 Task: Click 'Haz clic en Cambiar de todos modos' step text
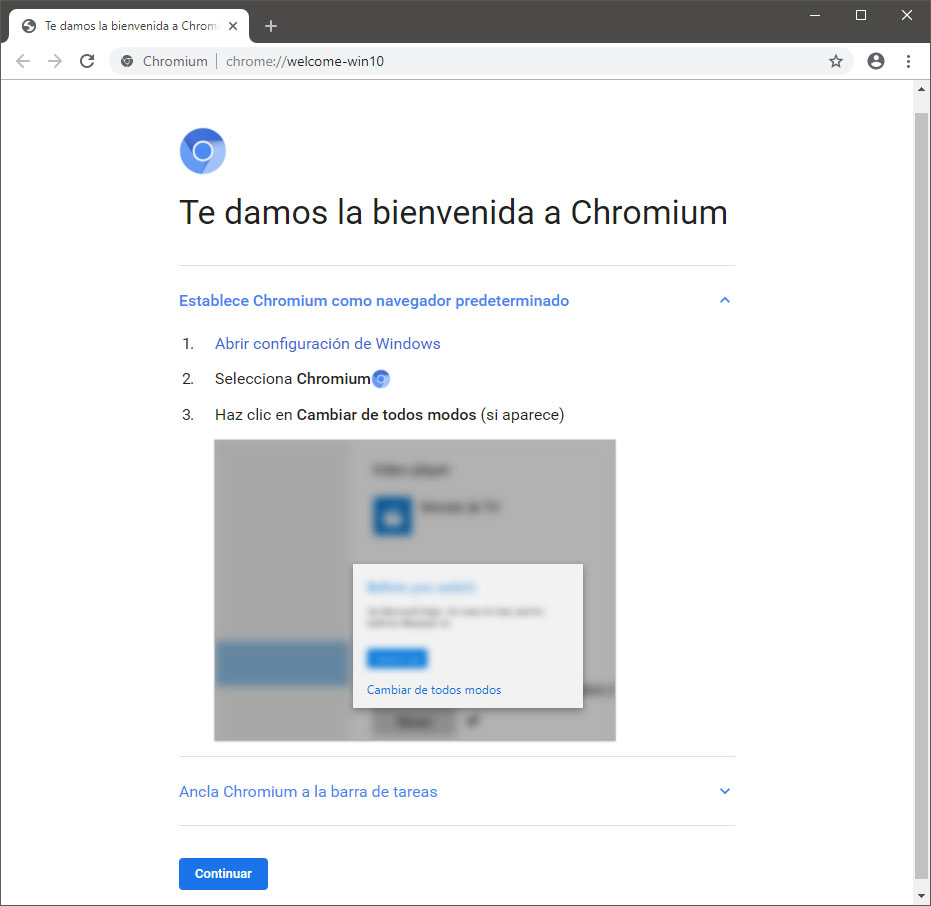(x=390, y=414)
